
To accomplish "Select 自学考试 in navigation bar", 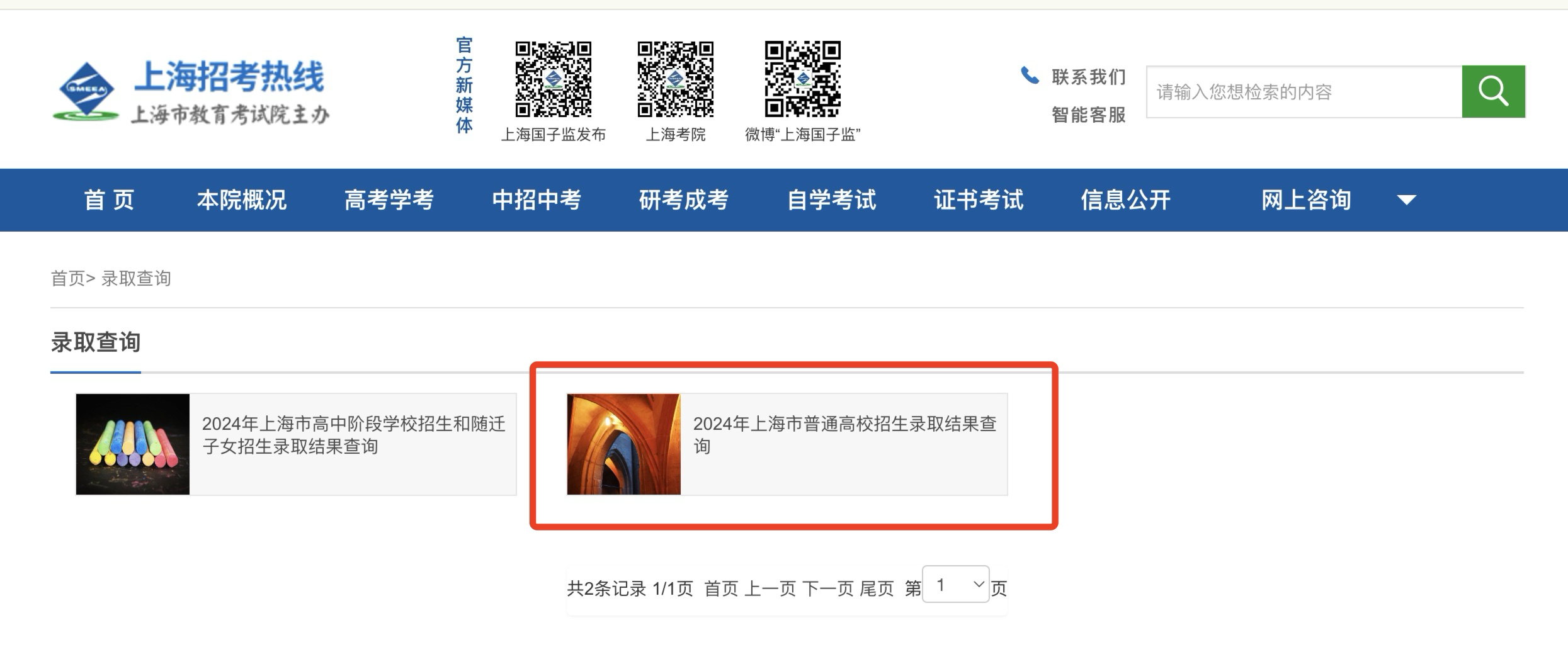I will 831,200.
